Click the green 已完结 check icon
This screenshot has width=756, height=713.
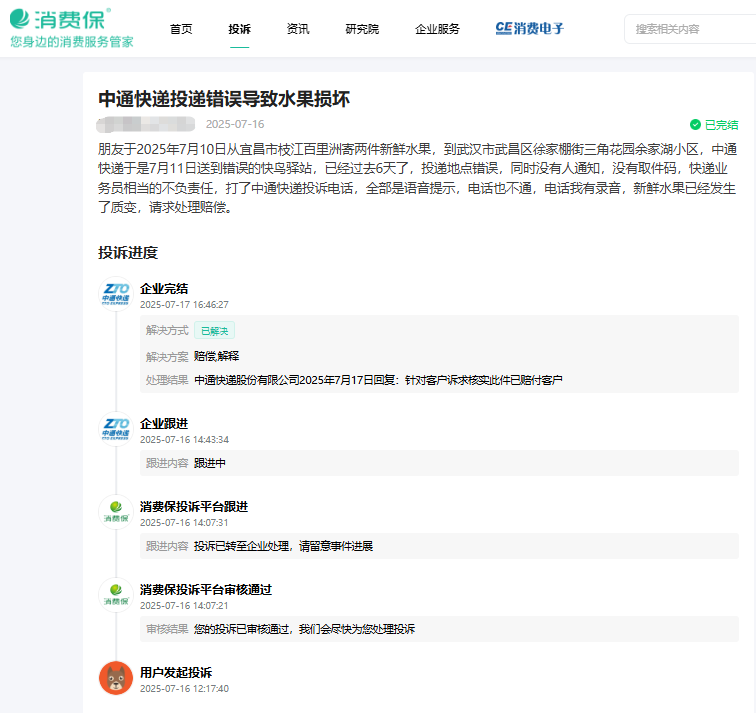click(x=695, y=125)
